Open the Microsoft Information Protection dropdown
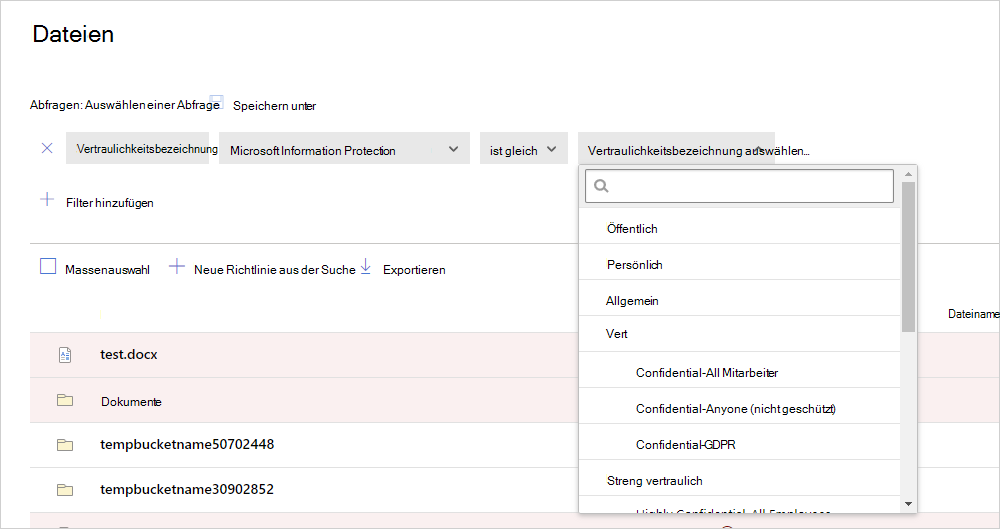1000x529 pixels. pos(344,148)
